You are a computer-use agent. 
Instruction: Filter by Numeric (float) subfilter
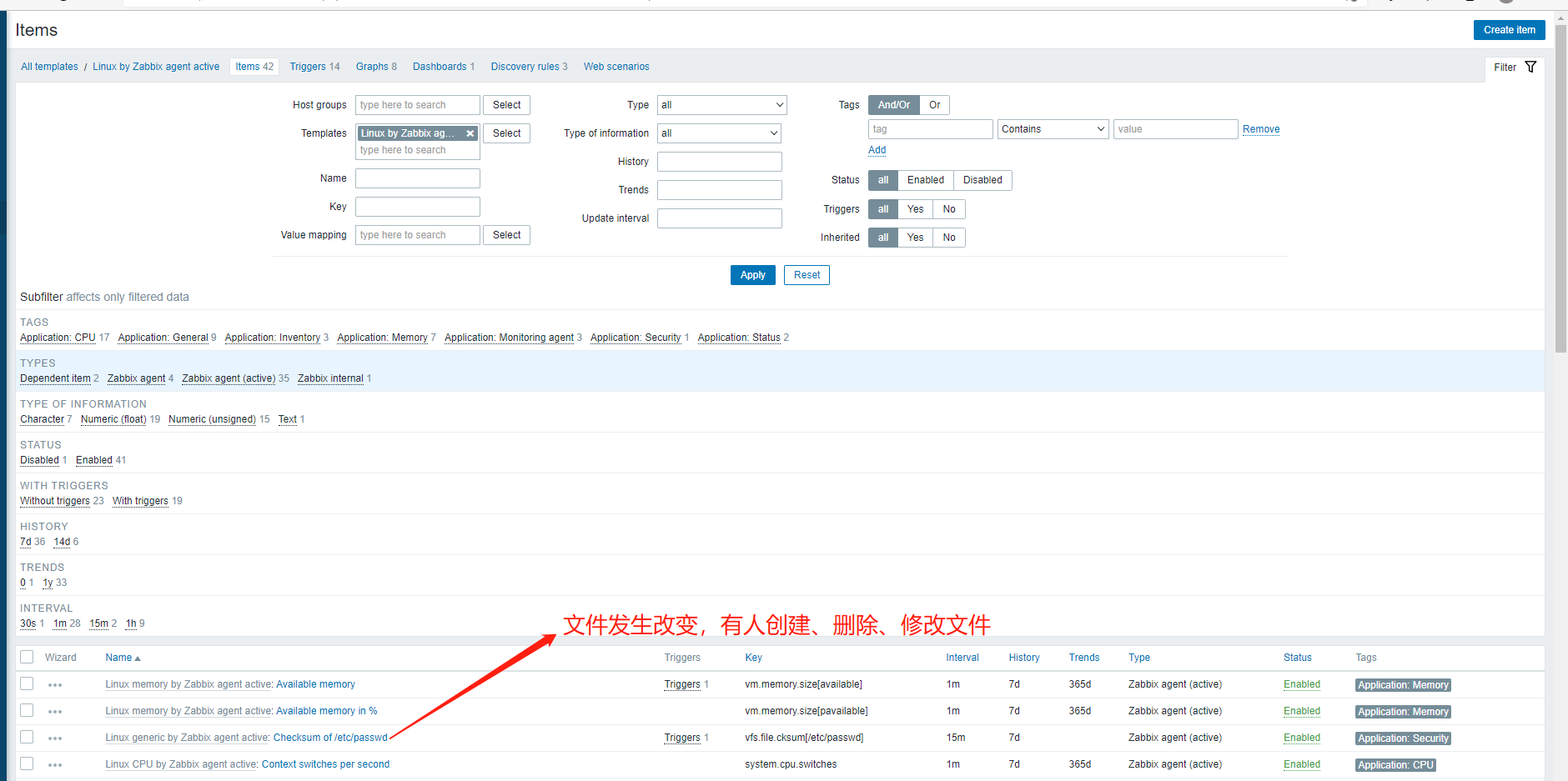113,419
